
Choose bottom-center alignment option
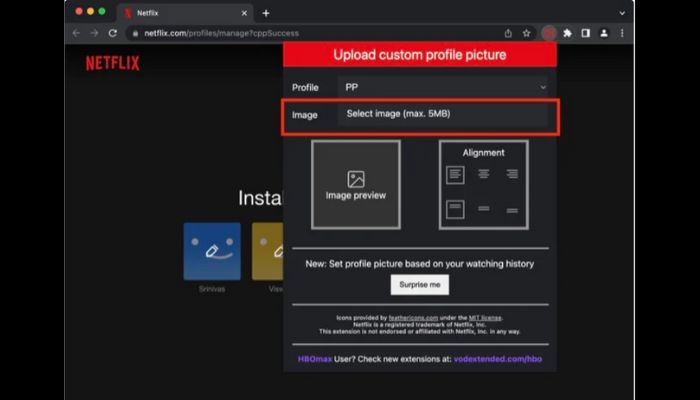(x=483, y=208)
